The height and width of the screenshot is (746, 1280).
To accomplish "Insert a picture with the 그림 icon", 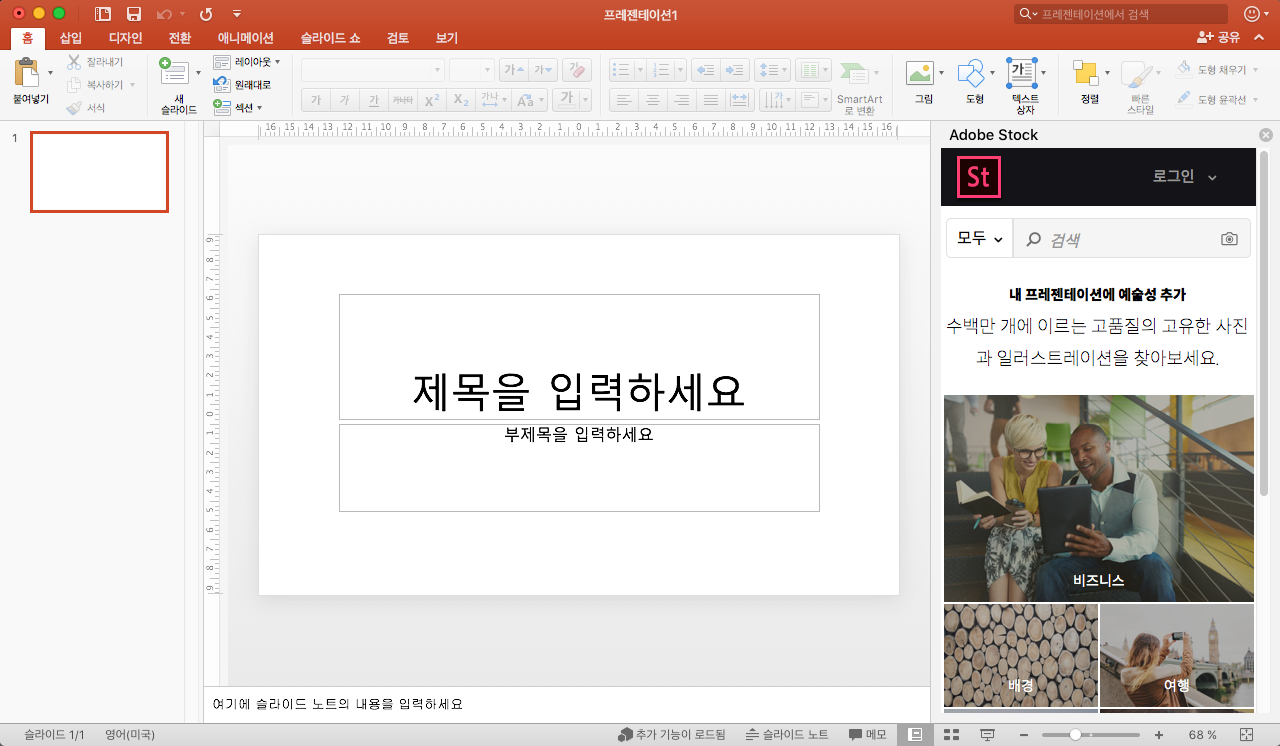I will [919, 74].
